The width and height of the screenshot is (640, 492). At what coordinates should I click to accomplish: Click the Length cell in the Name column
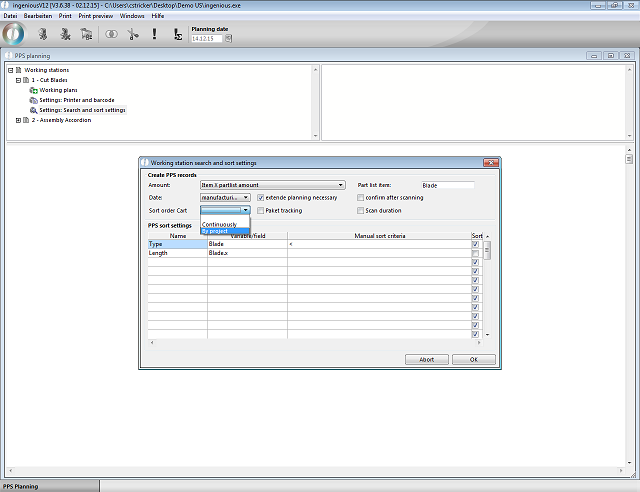coord(177,253)
